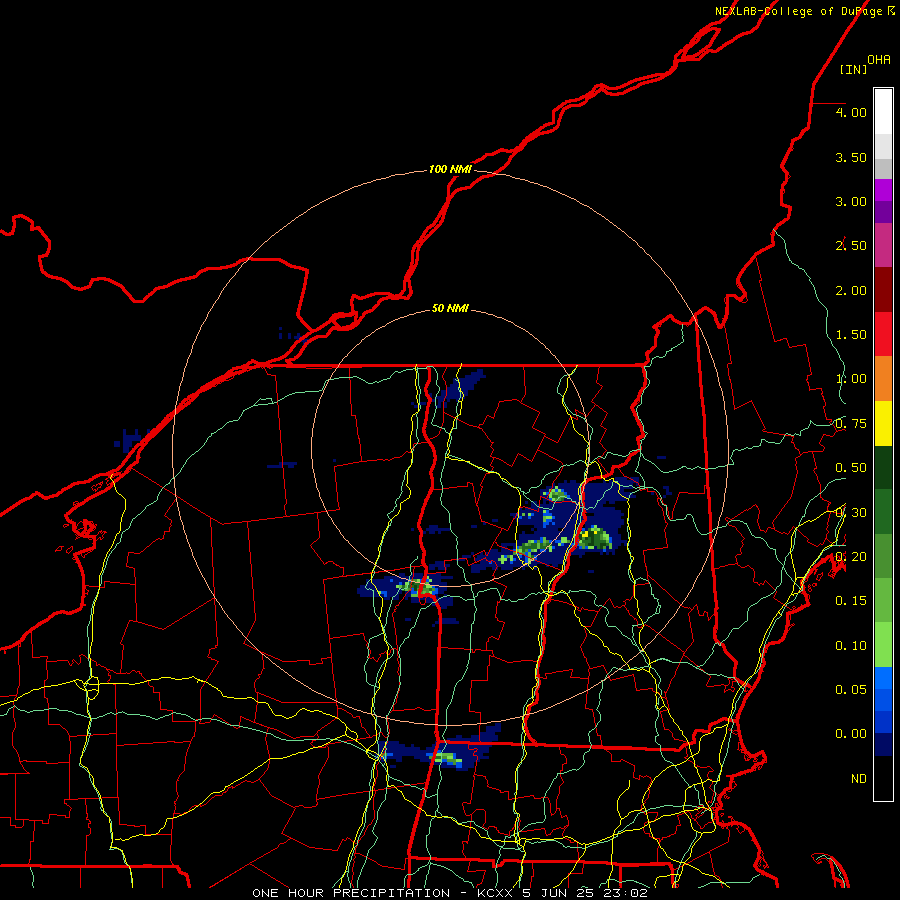
Task: Click the bright magenta legend swatch above 3.00
Action: tap(883, 190)
